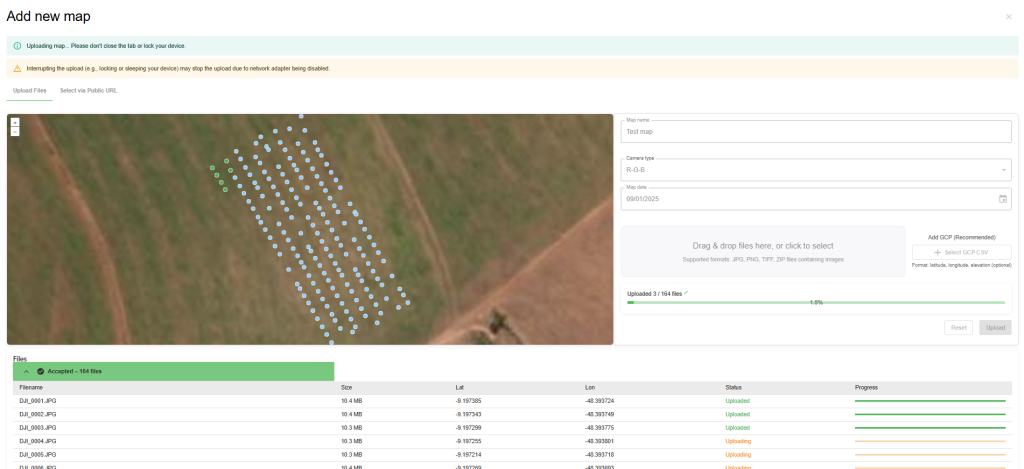Zoom out on the map view
1024x469 pixels.
pyautogui.click(x=15, y=131)
